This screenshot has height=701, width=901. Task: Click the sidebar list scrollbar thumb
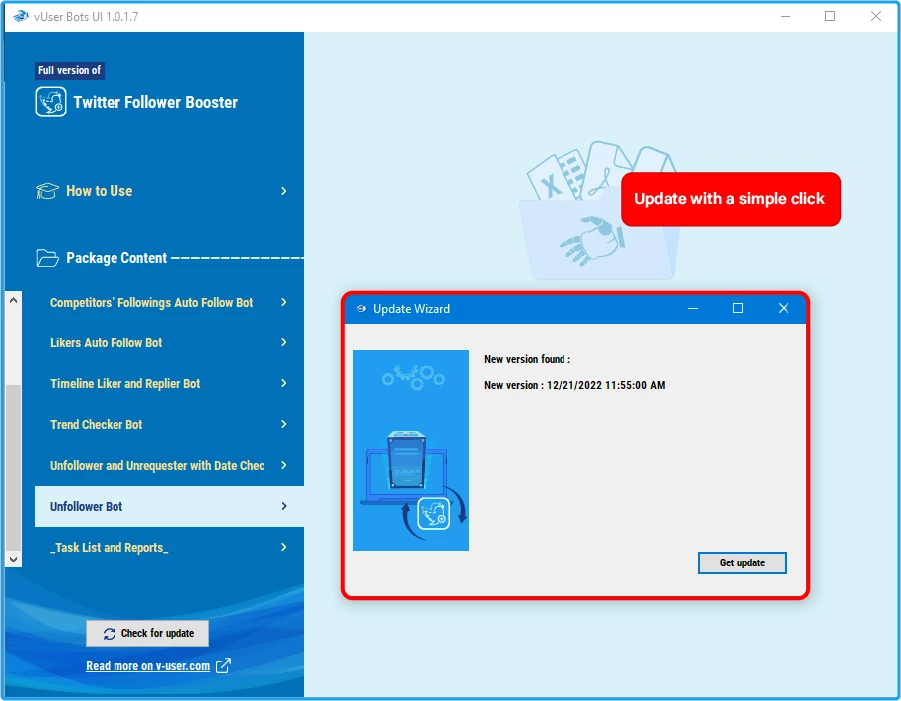point(13,467)
